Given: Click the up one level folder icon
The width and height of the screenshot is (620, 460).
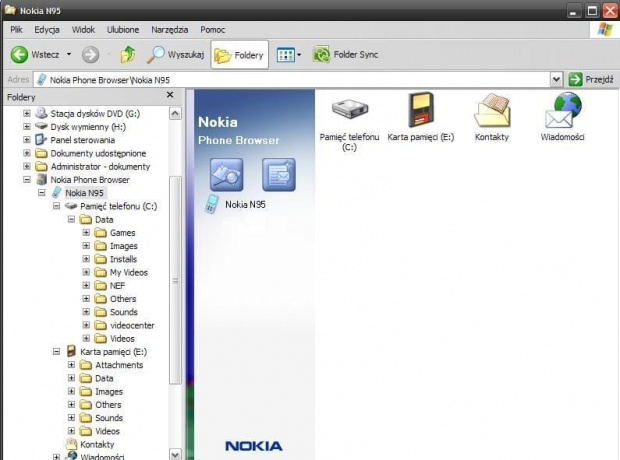Looking at the screenshot, I should (x=127, y=54).
